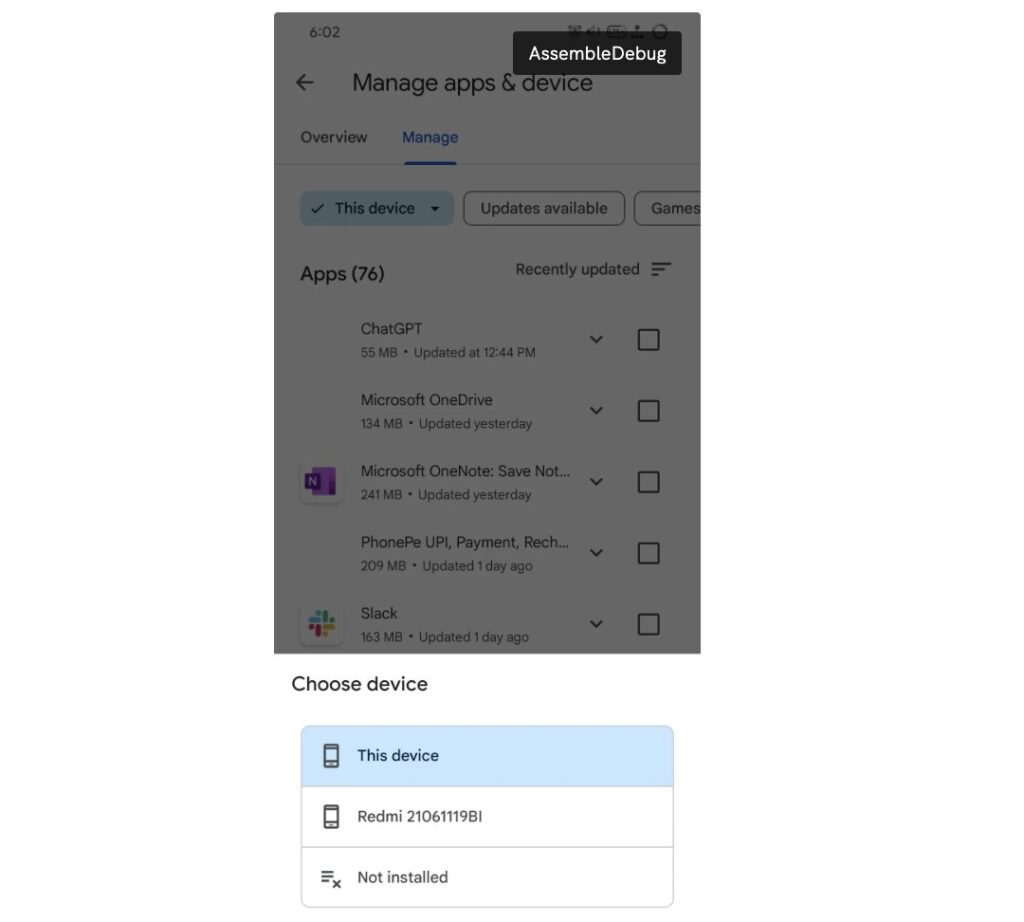1024x922 pixels.
Task: Open the Overview tab
Action: point(334,137)
